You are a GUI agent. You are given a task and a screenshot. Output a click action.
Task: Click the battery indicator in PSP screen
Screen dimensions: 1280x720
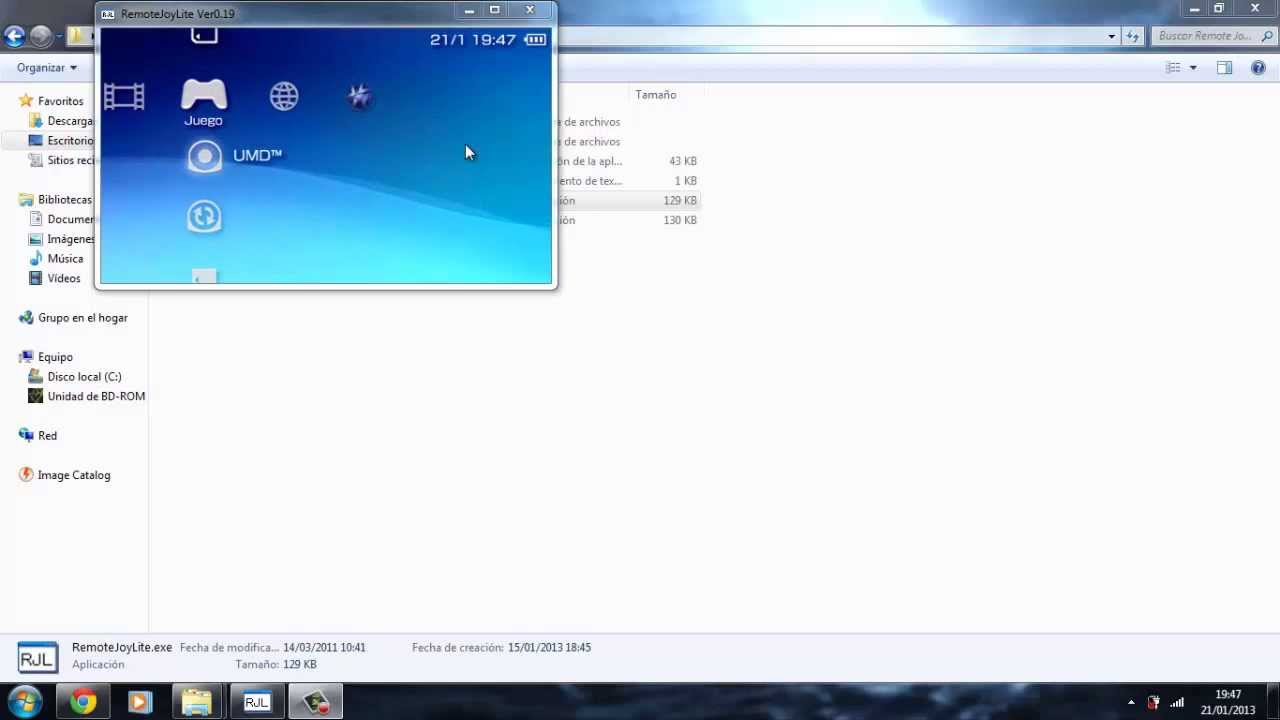[x=536, y=40]
